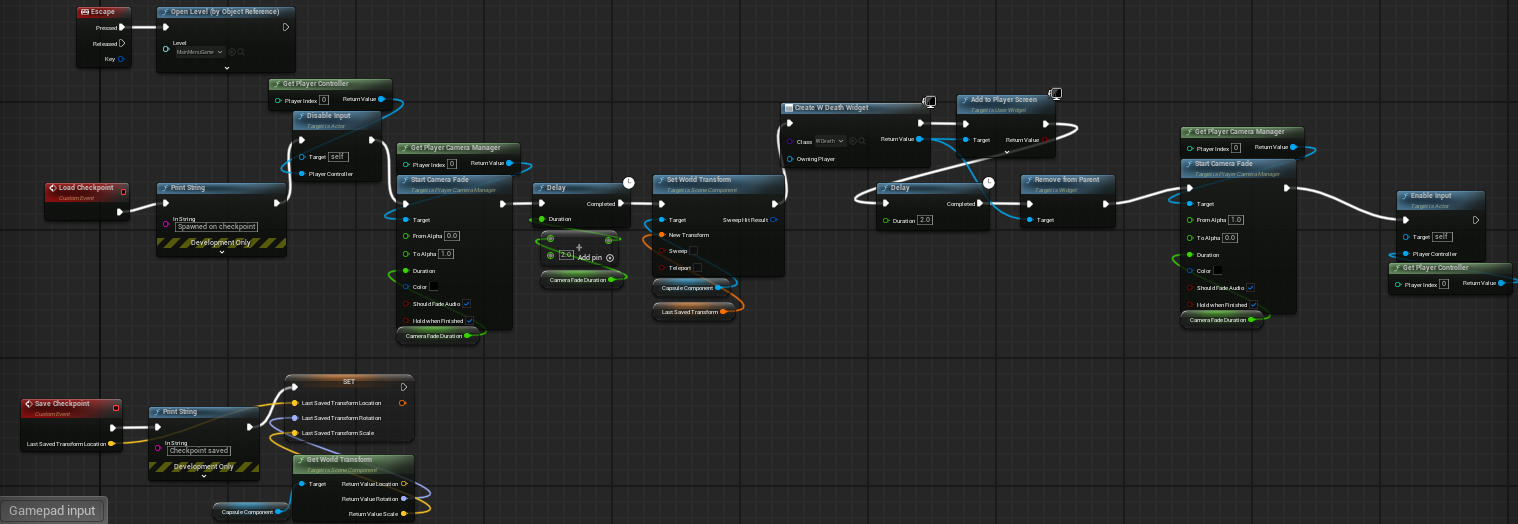
Task: Click the use-selected arrow beside the Level field
Action: (232, 51)
